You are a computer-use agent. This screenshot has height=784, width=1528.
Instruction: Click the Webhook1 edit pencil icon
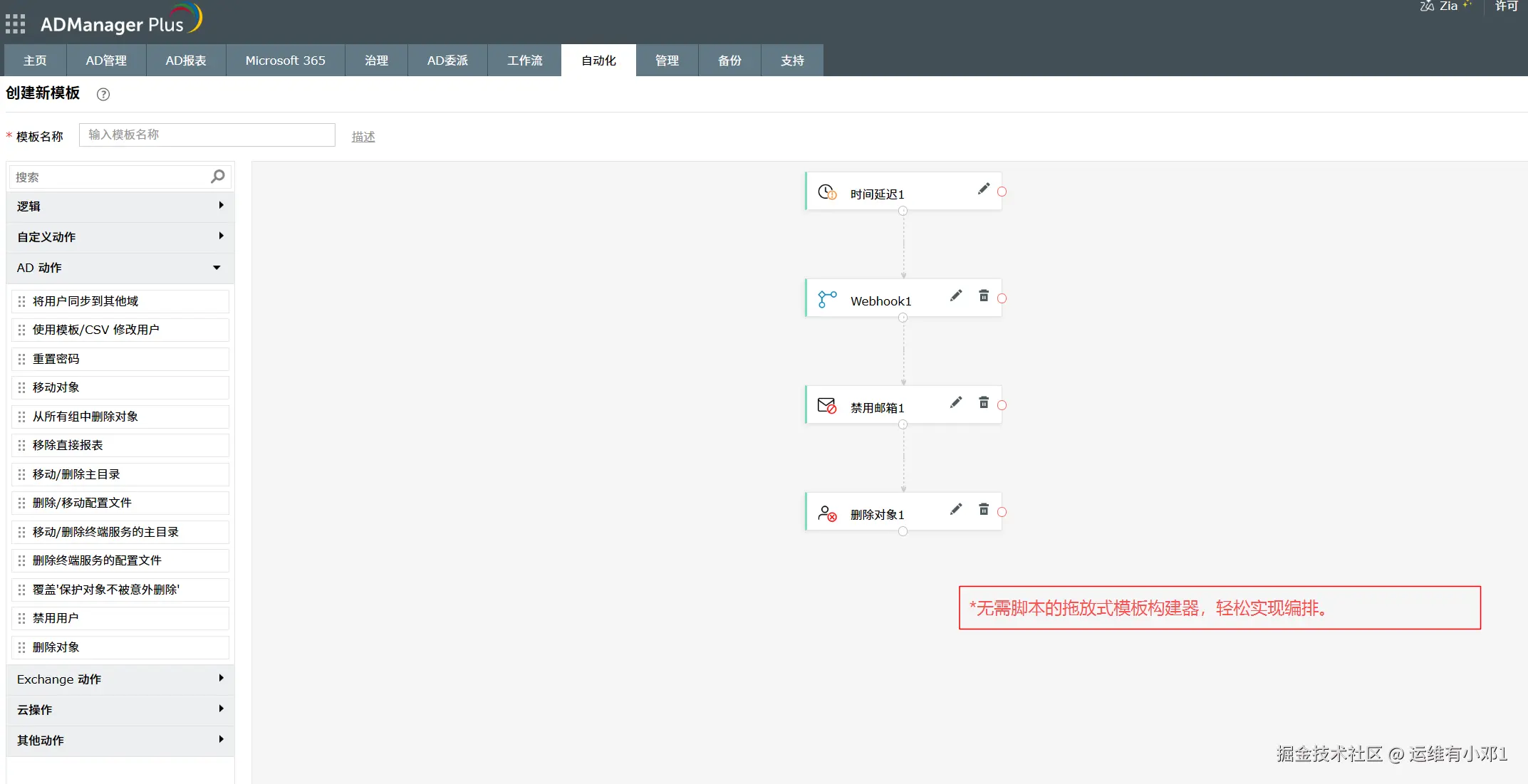pyautogui.click(x=956, y=296)
